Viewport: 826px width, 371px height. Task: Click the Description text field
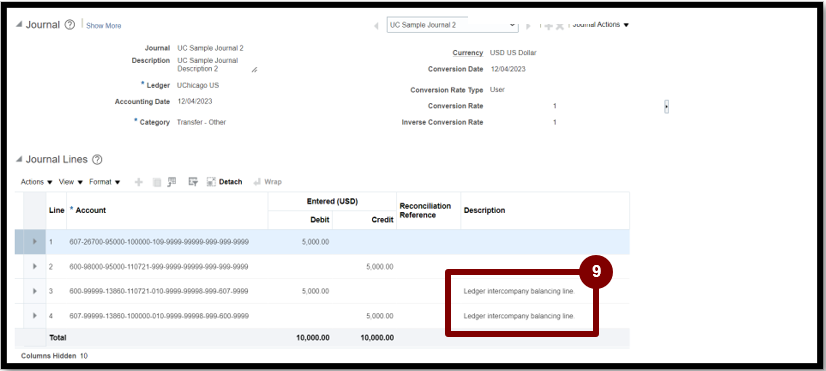pyautogui.click(x=216, y=65)
